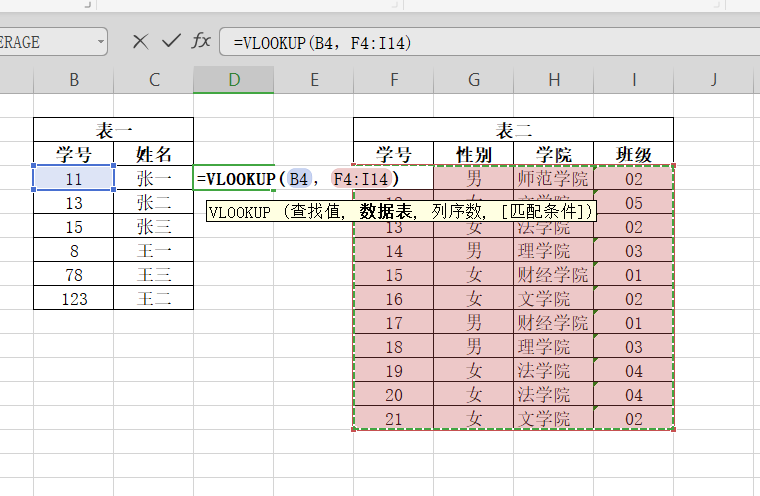
Task: Select the cell with name 王一
Action: pyautogui.click(x=154, y=251)
